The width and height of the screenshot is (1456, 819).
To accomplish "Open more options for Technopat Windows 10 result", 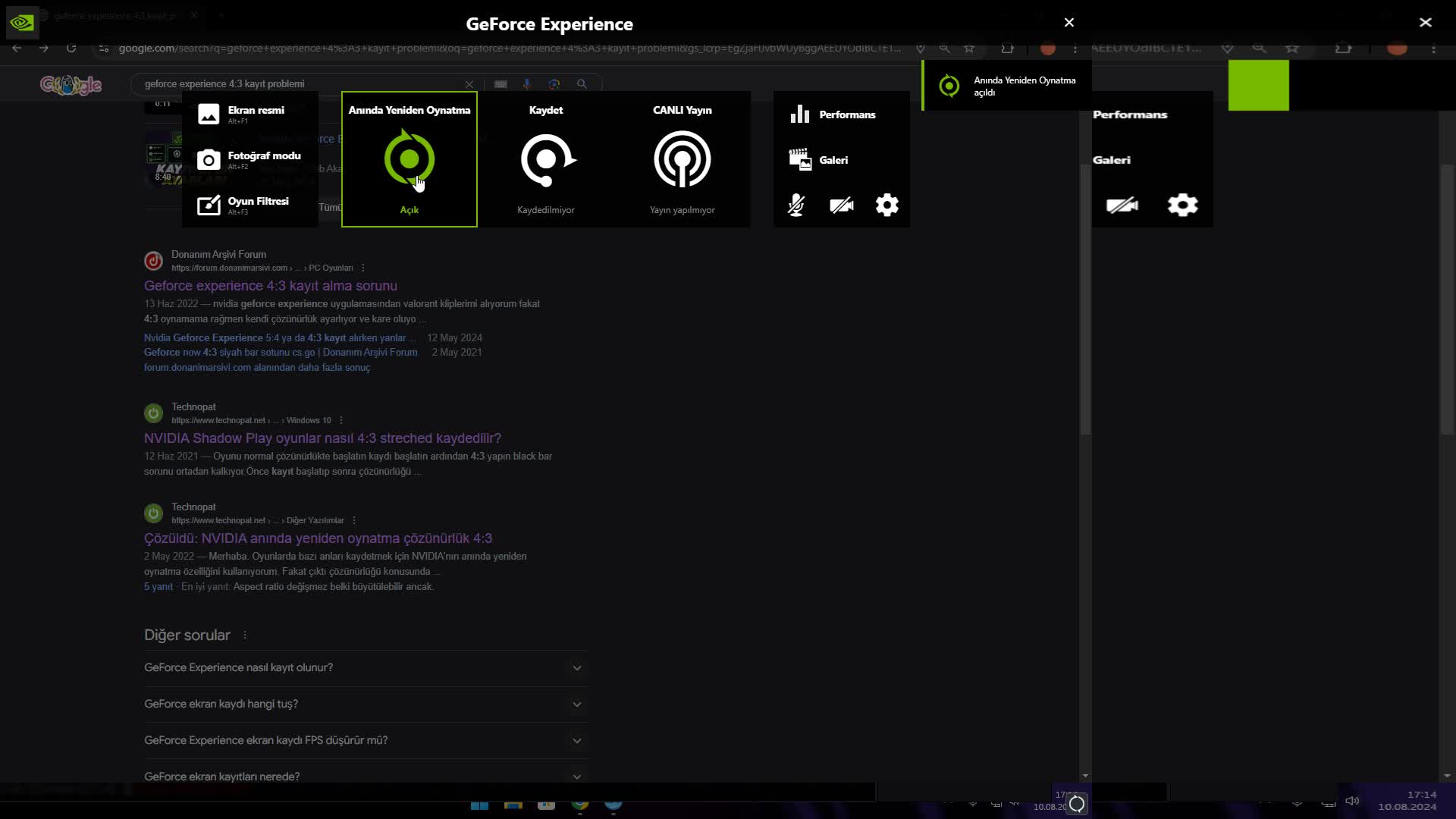I will (341, 420).
